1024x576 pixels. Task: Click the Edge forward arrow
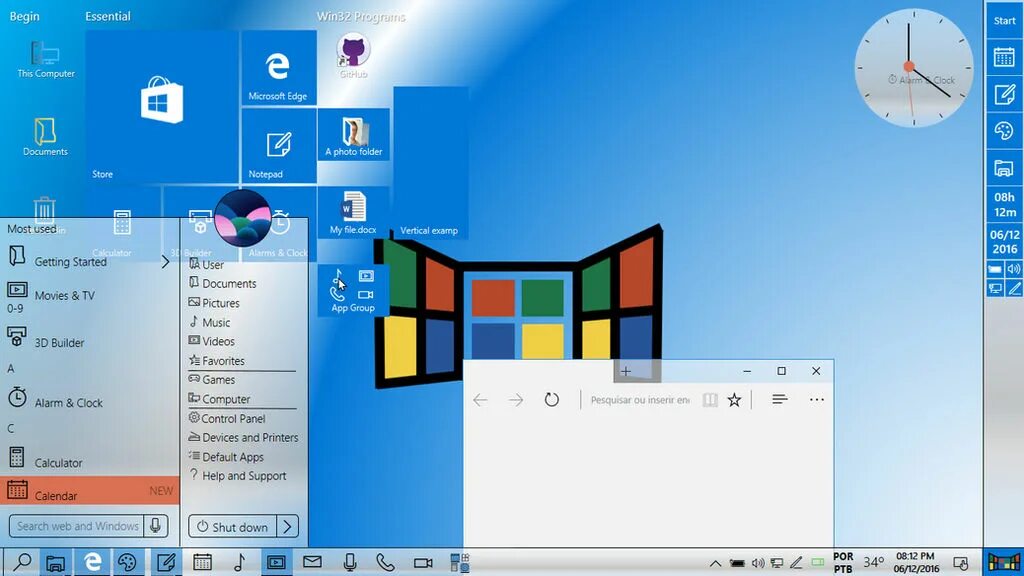click(x=516, y=399)
